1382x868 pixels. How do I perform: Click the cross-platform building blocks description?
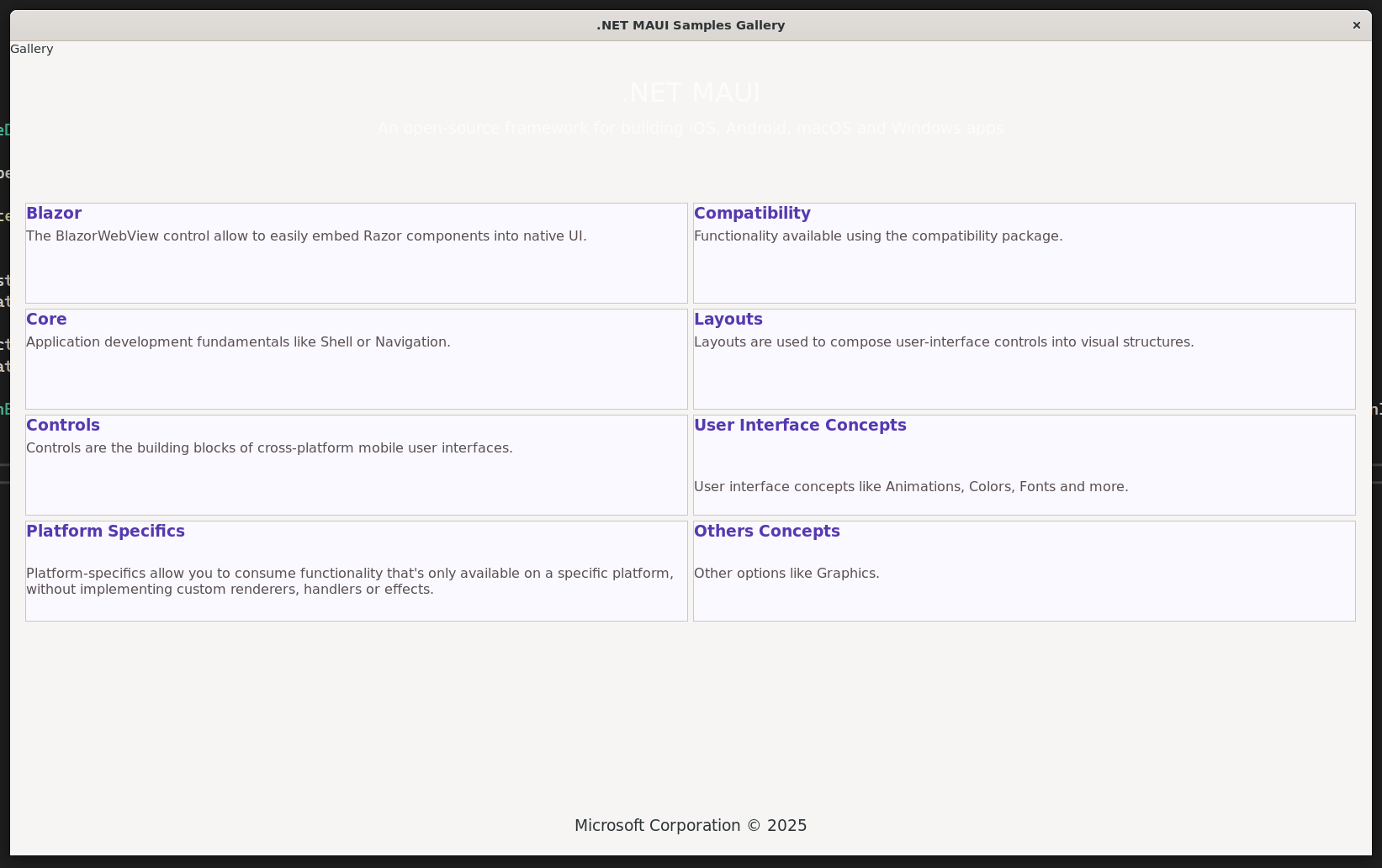tap(269, 448)
